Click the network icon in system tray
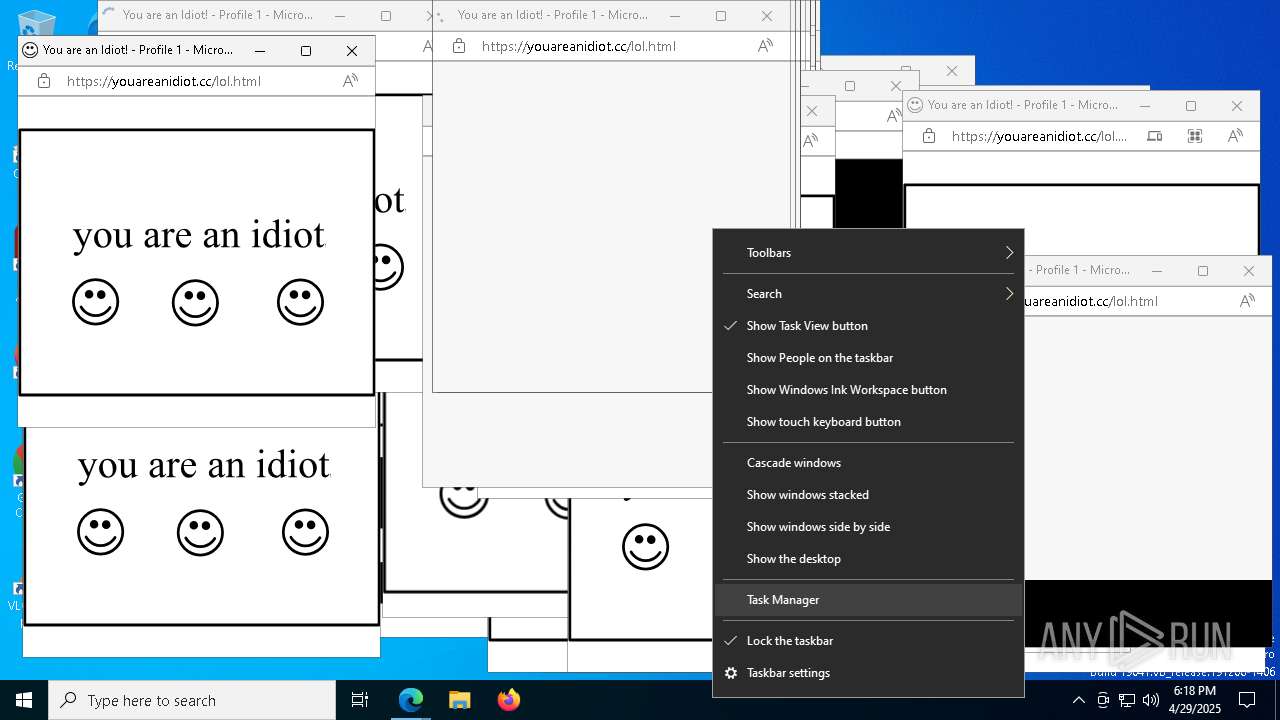The height and width of the screenshot is (720, 1280). (x=1126, y=700)
